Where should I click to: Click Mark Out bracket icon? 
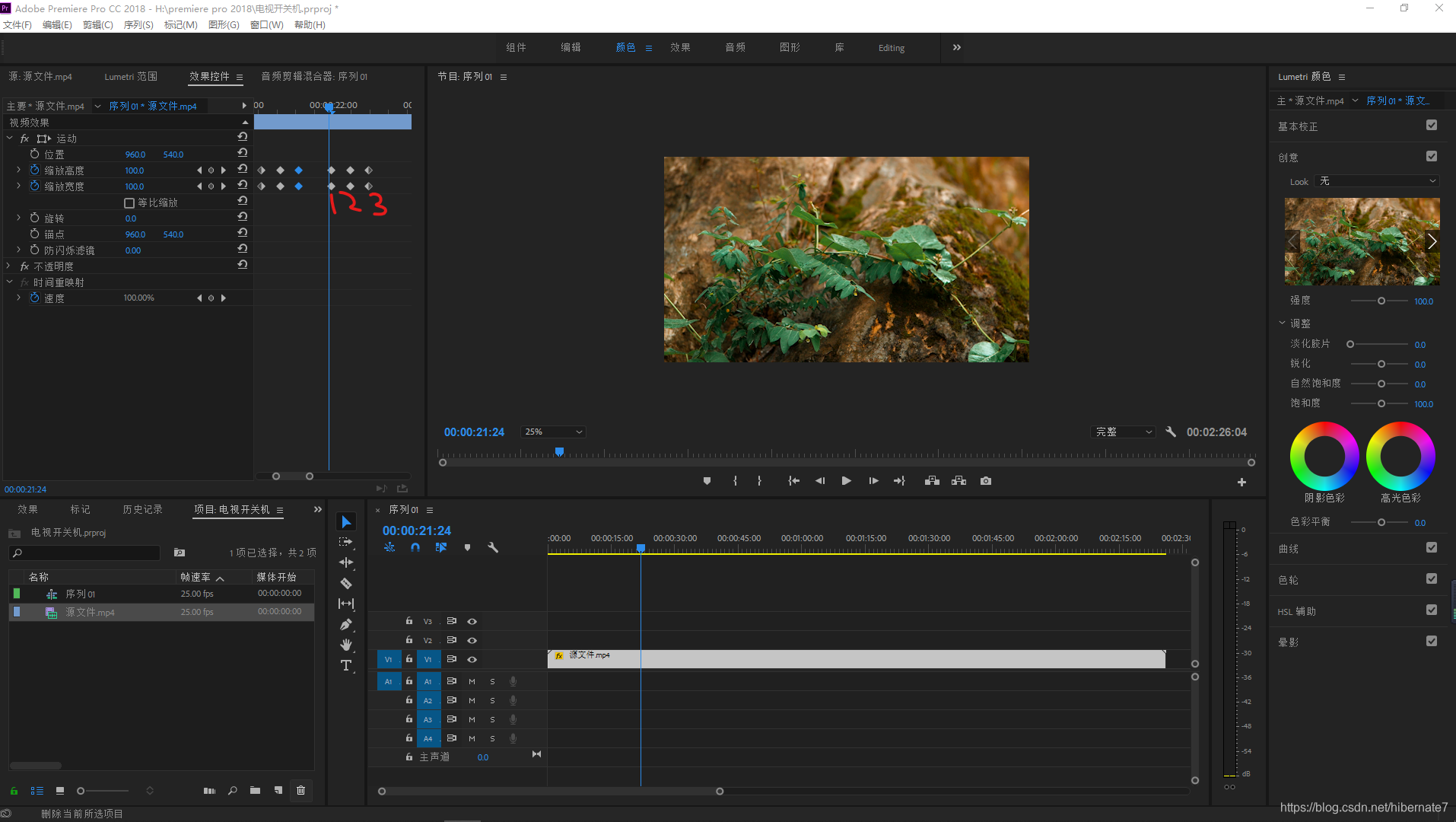(x=759, y=481)
